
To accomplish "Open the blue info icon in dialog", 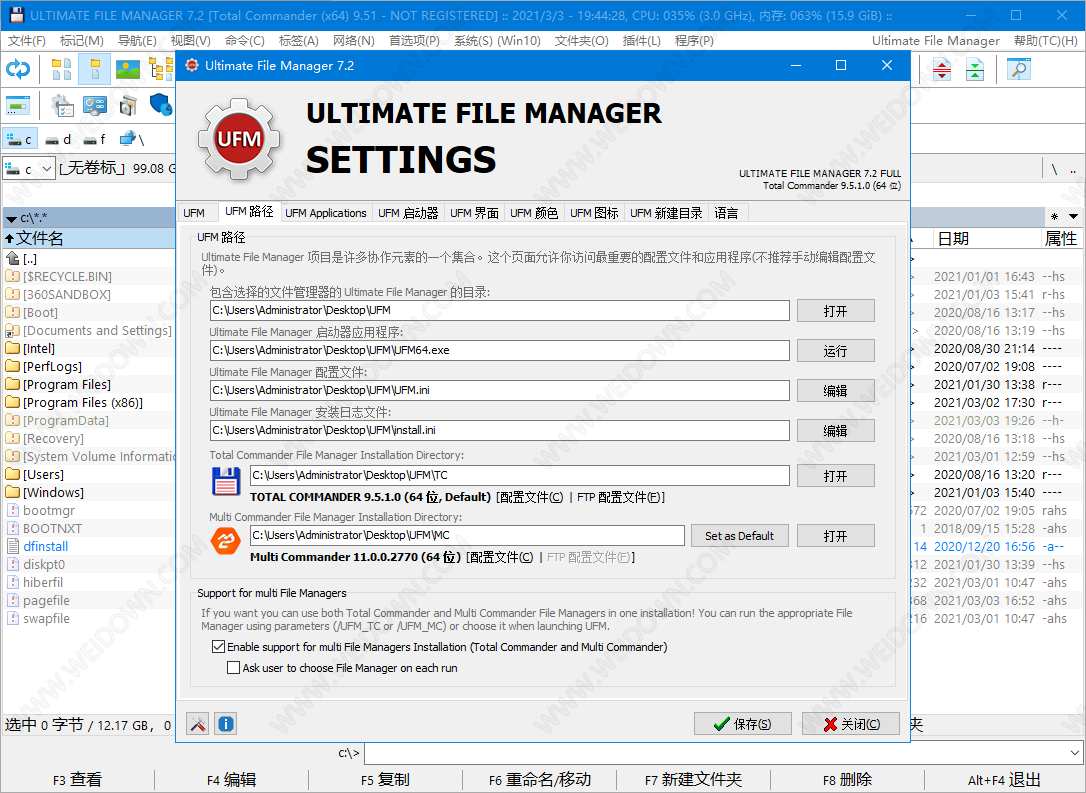I will (x=226, y=724).
